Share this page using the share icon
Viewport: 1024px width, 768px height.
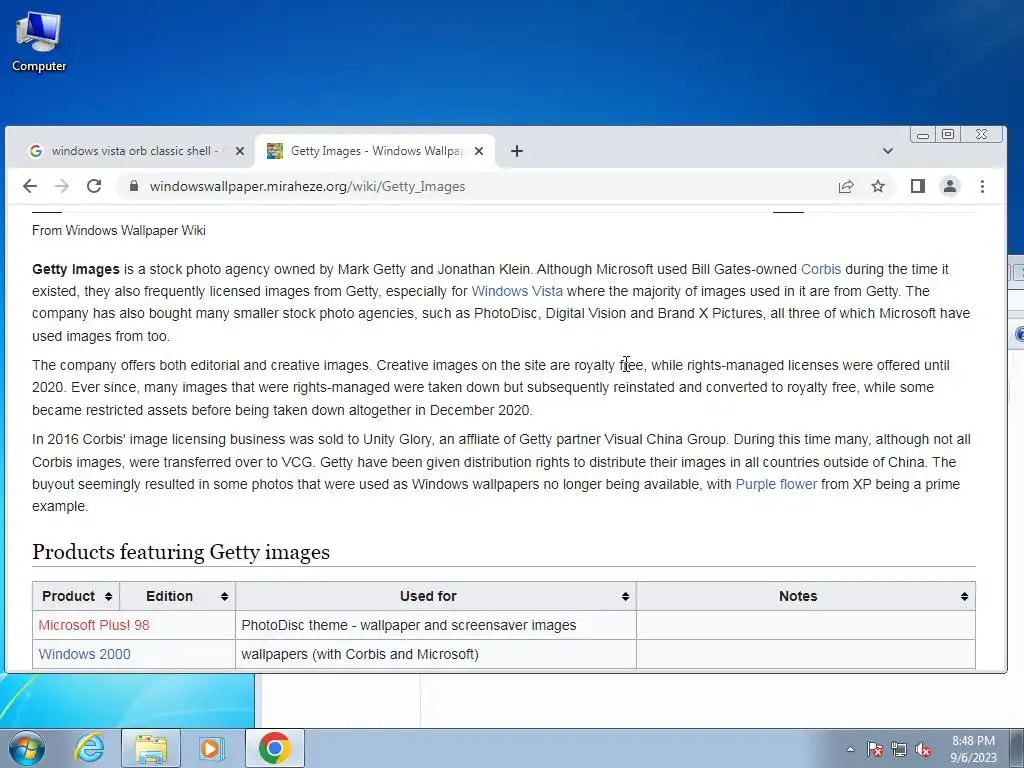(x=846, y=187)
